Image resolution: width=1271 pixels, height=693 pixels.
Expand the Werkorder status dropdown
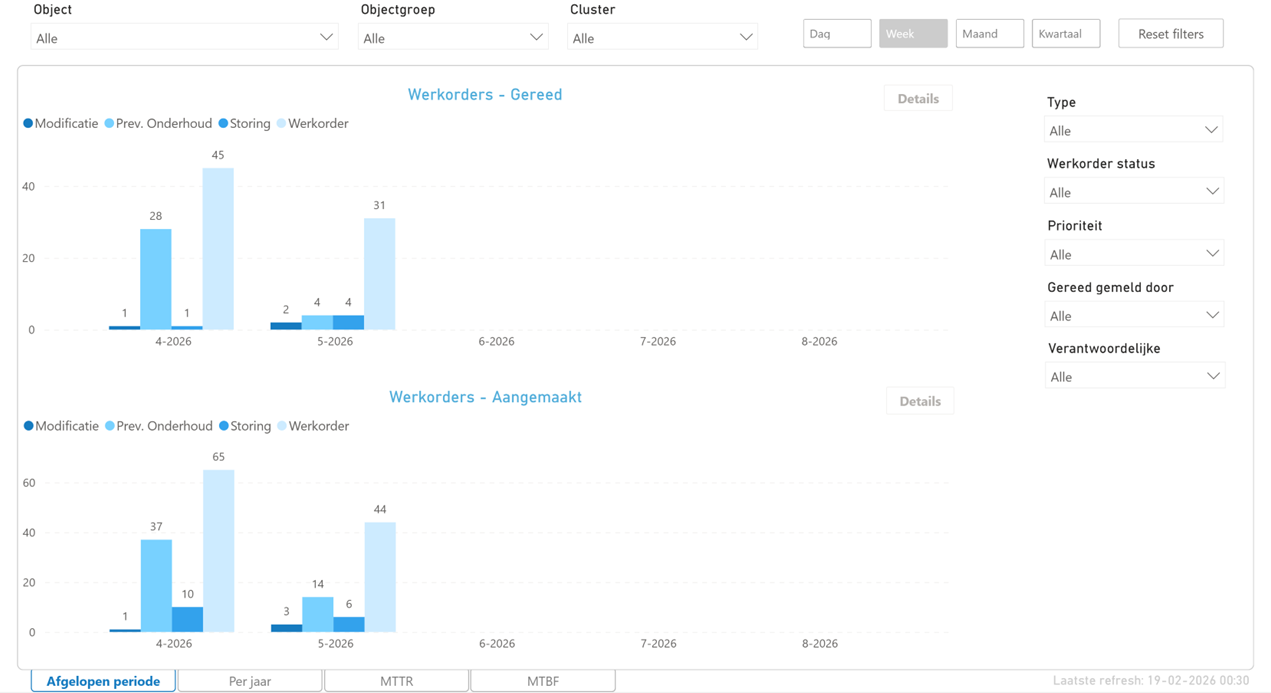click(1133, 192)
